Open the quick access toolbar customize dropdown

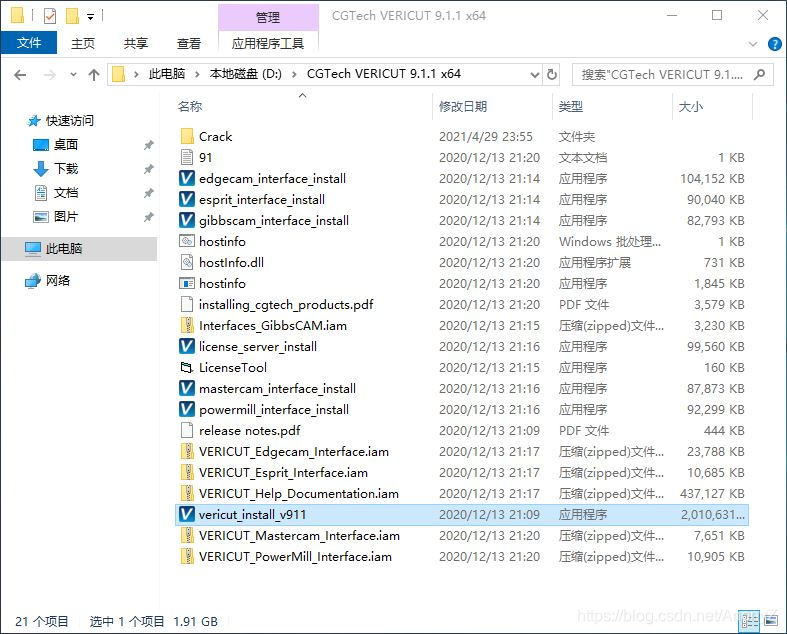[x=91, y=17]
